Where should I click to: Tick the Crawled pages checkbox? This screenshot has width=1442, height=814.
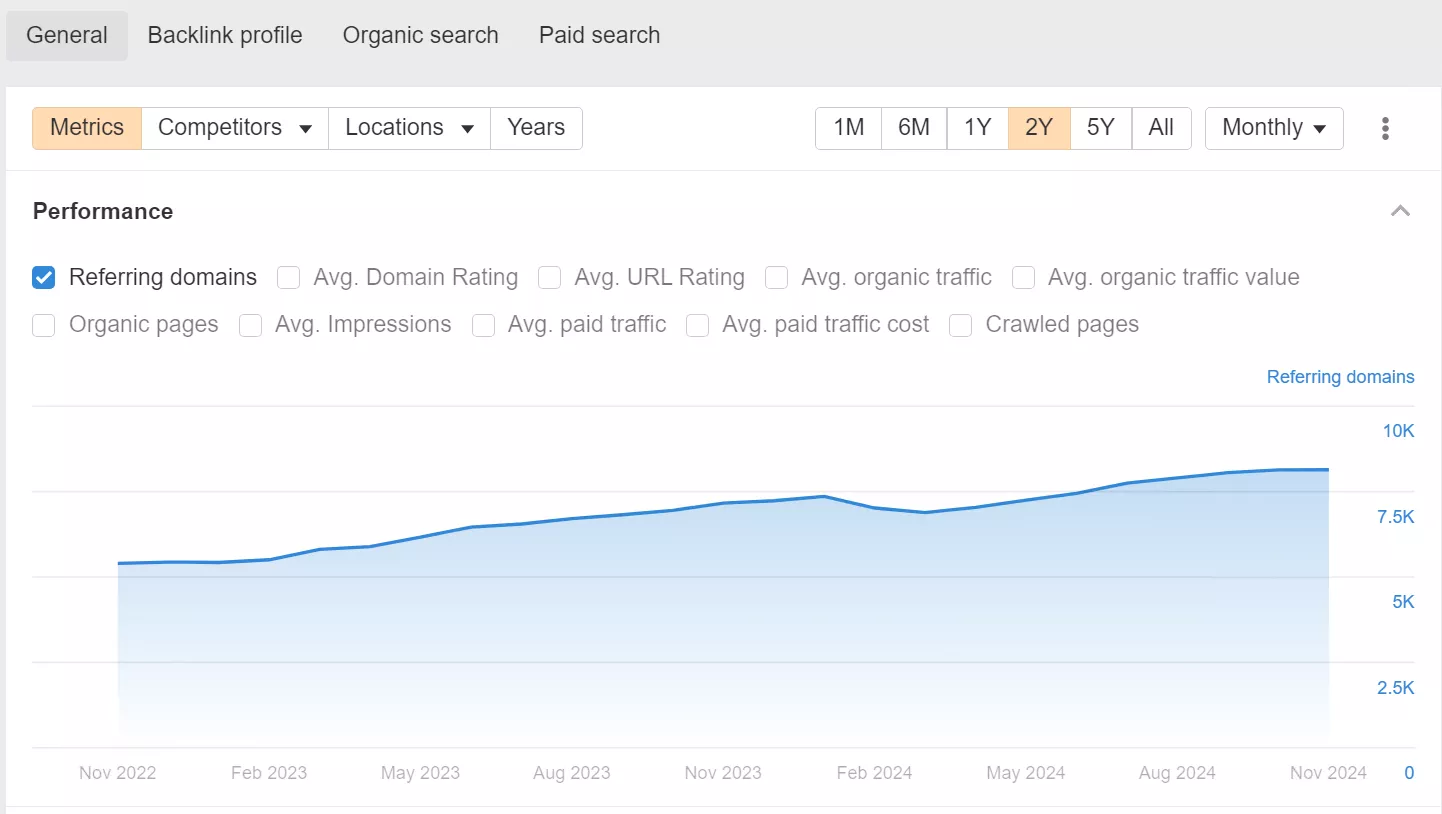pos(961,325)
